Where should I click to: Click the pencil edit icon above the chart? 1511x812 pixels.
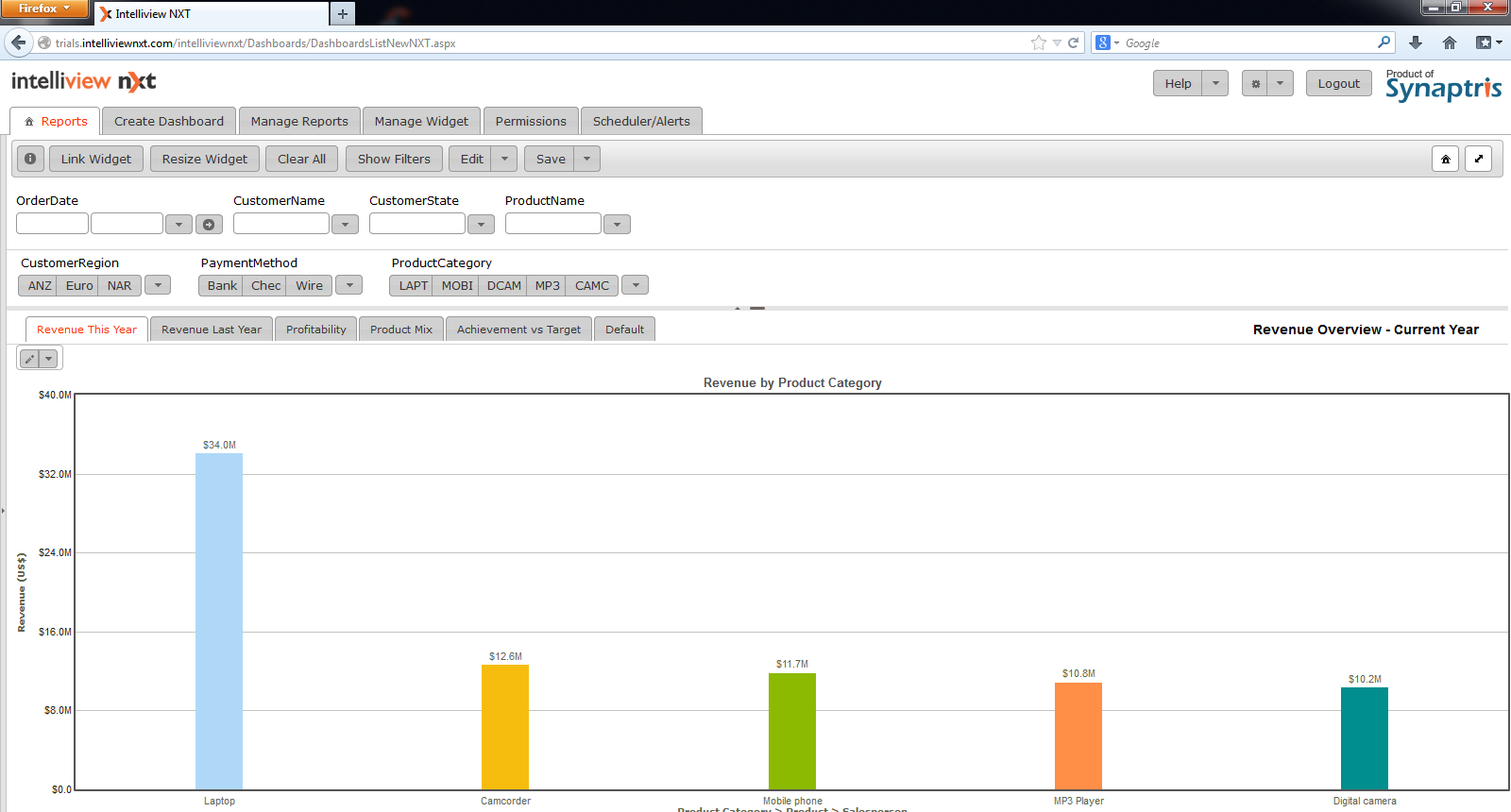click(30, 359)
